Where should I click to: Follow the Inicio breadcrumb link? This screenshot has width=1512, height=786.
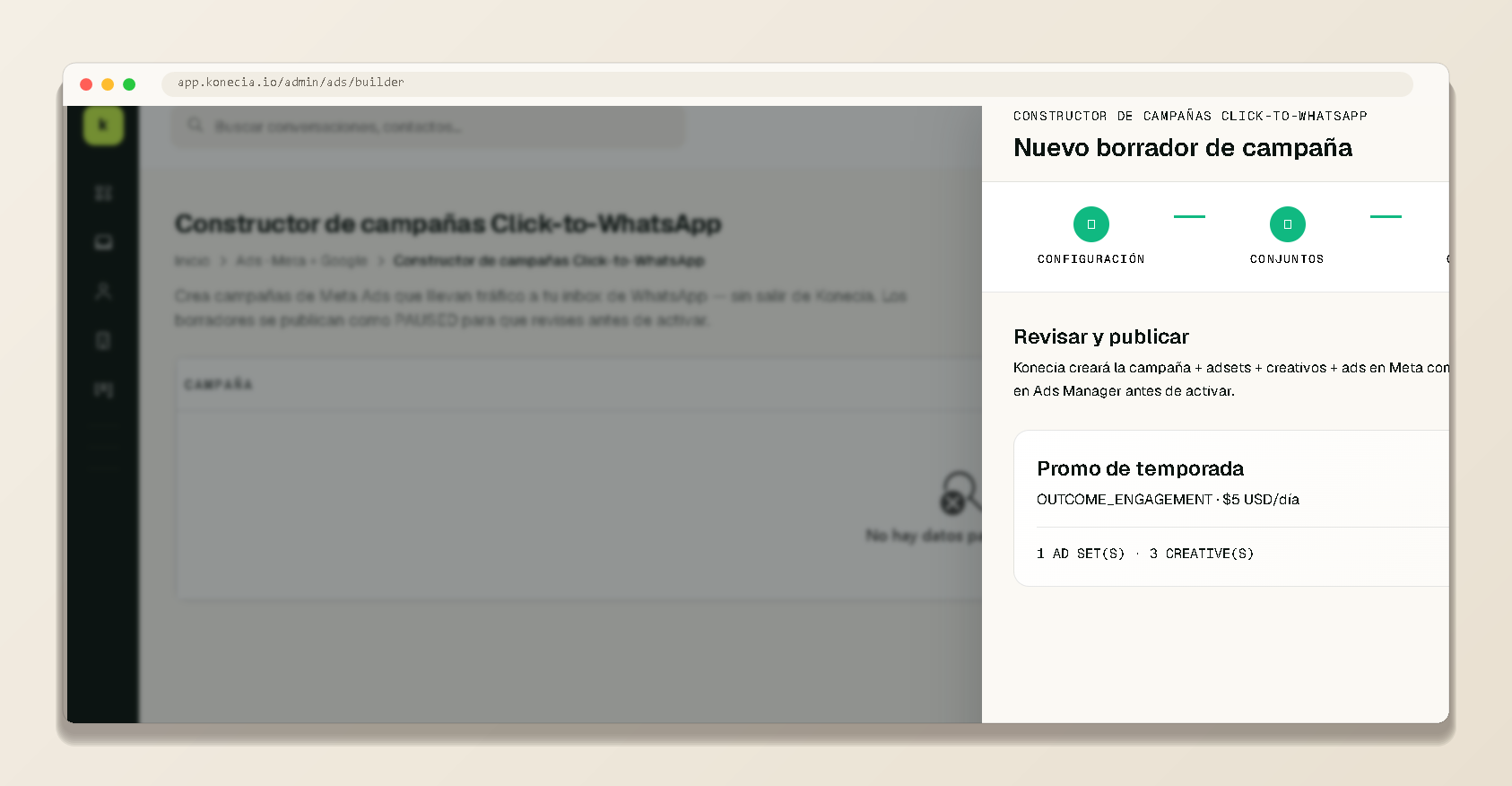191,260
